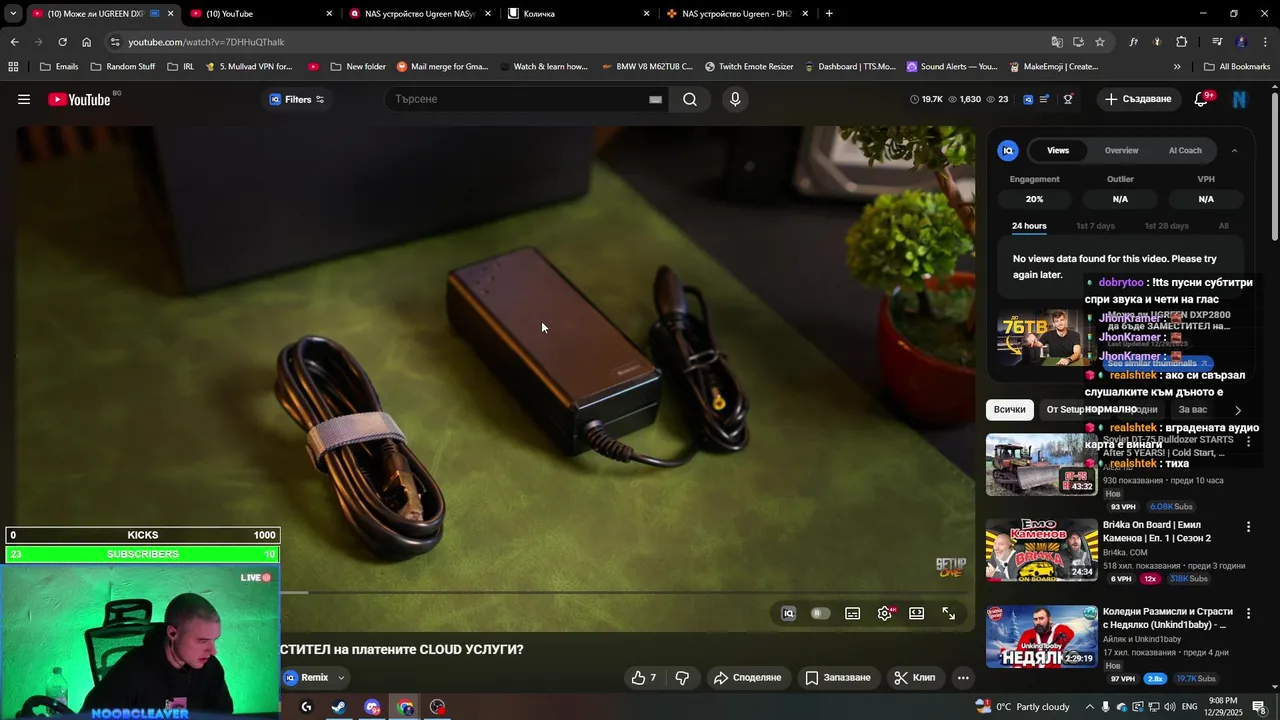
Task: Open options for Bri4ka On Board video
Action: [1248, 527]
